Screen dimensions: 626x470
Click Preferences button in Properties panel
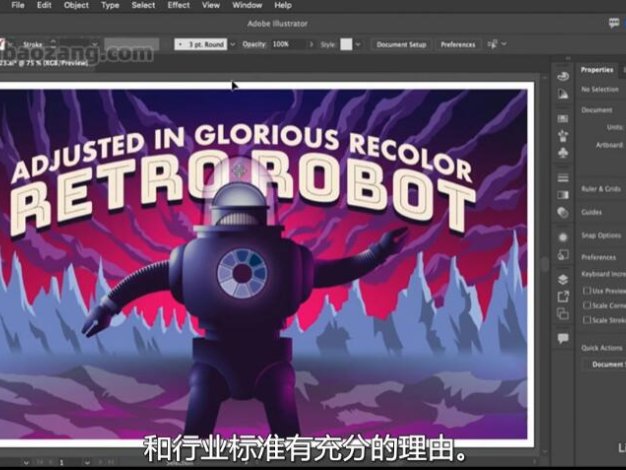(x=598, y=257)
